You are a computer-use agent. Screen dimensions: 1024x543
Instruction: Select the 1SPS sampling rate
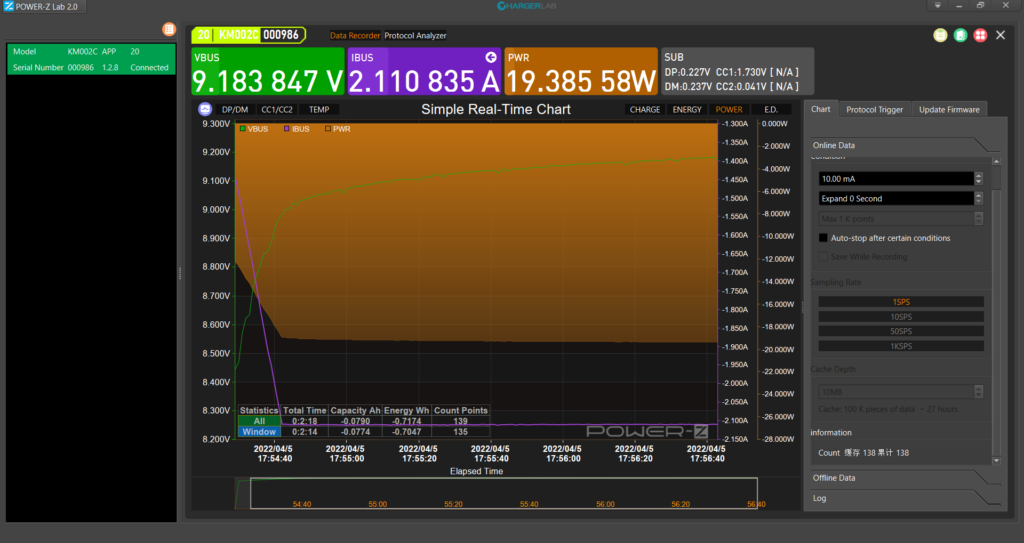click(x=901, y=302)
